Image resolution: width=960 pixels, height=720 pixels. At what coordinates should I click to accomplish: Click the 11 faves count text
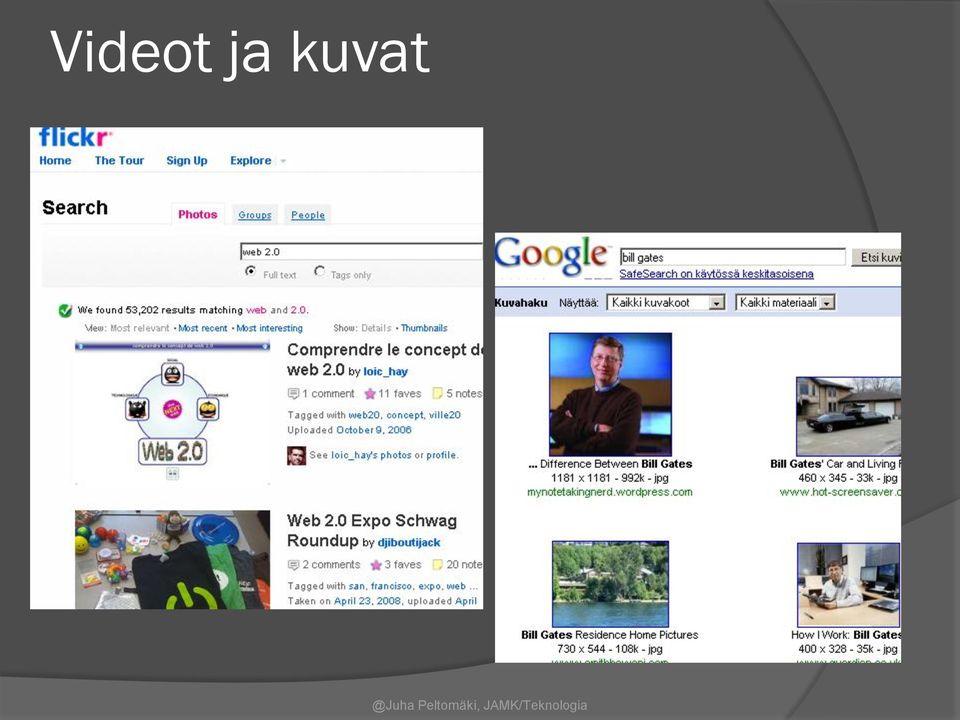click(x=400, y=394)
